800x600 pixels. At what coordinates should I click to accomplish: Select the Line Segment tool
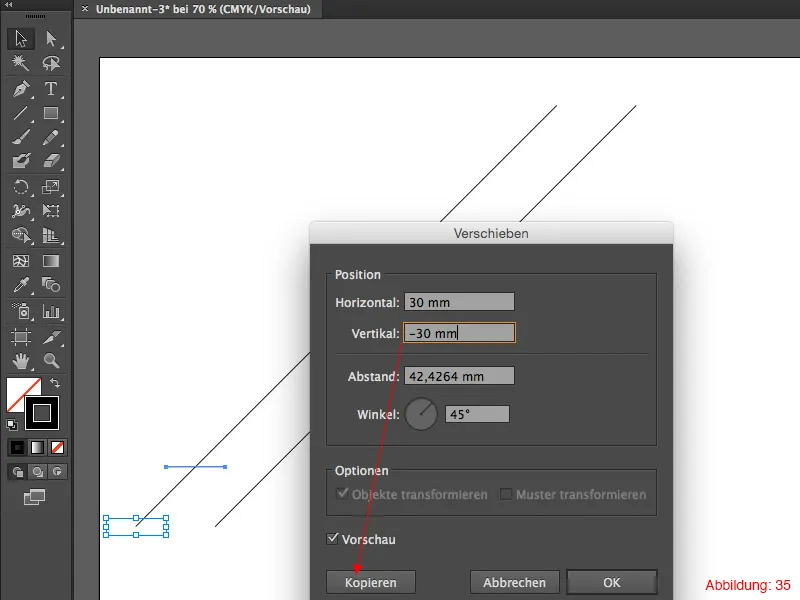click(21, 113)
